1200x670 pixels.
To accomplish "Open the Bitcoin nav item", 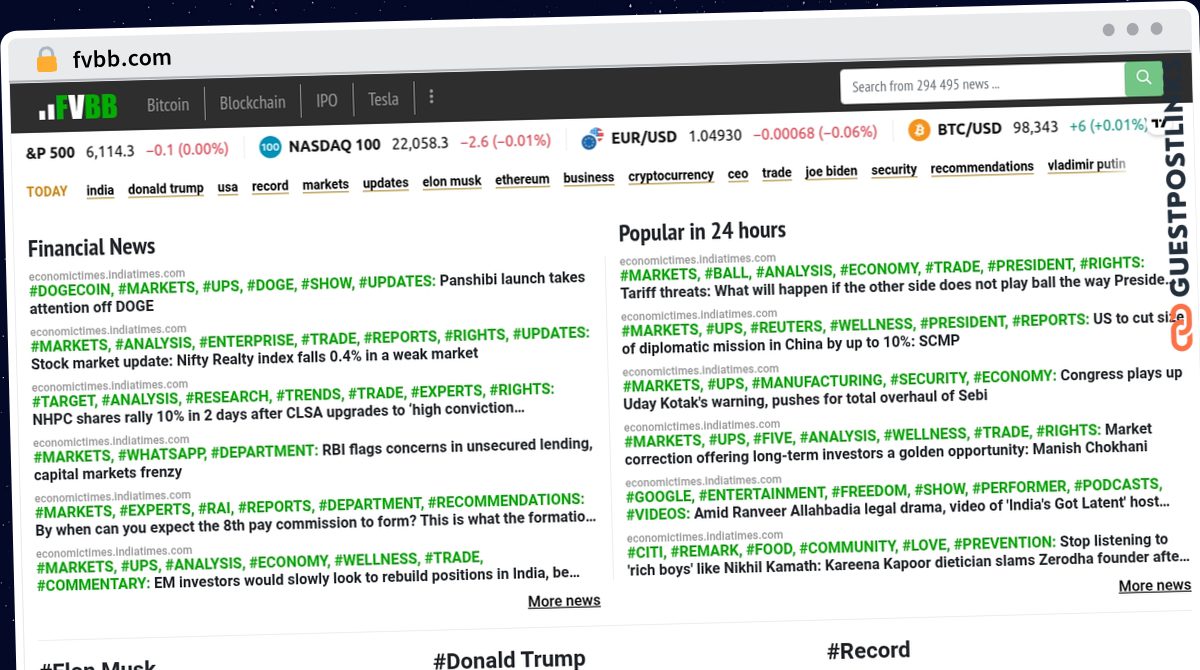I will pos(168,104).
